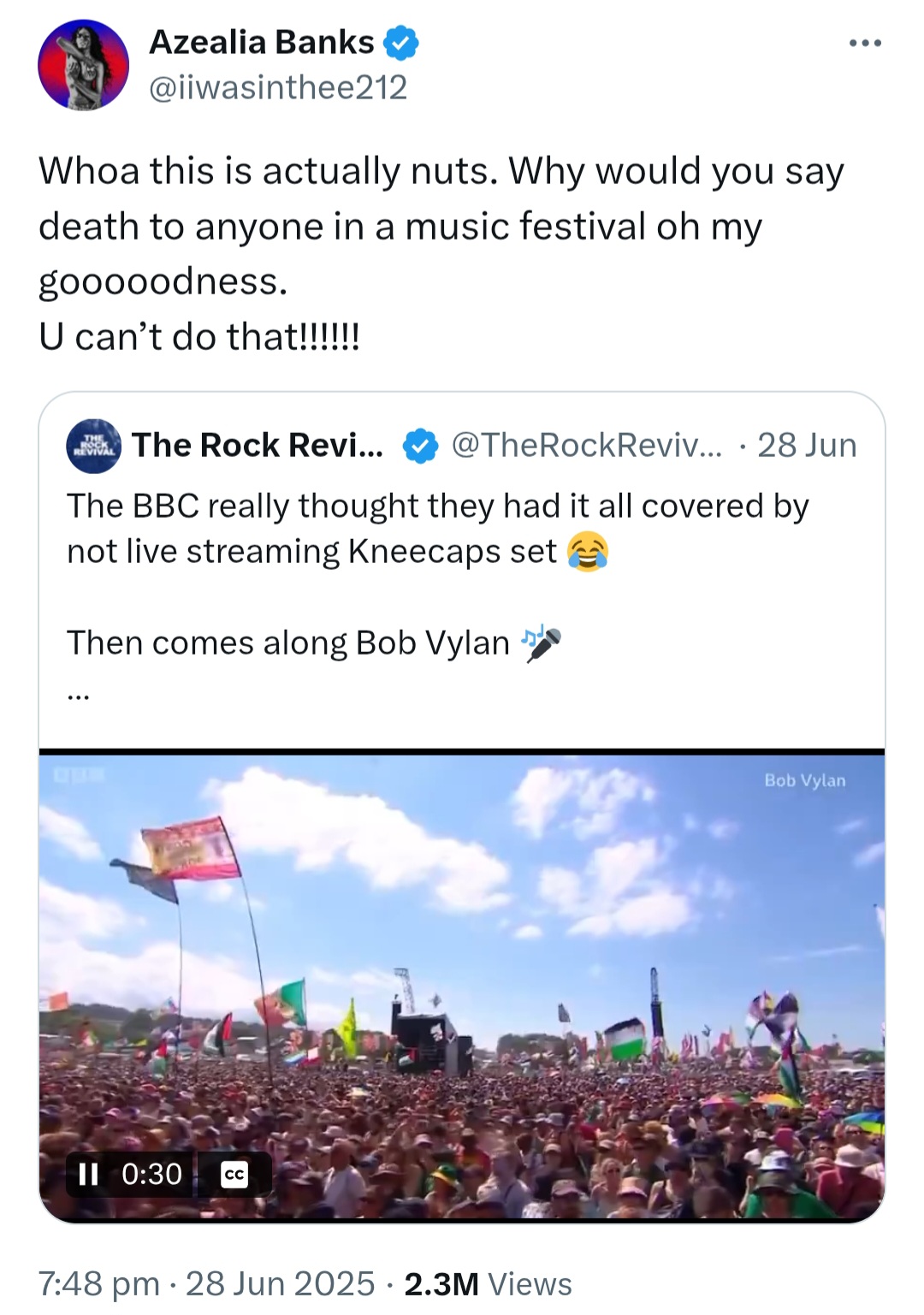Expand the quoted tweet's truncated text ellipsis
This screenshot has width=924, height=1315.
pyautogui.click(x=78, y=696)
